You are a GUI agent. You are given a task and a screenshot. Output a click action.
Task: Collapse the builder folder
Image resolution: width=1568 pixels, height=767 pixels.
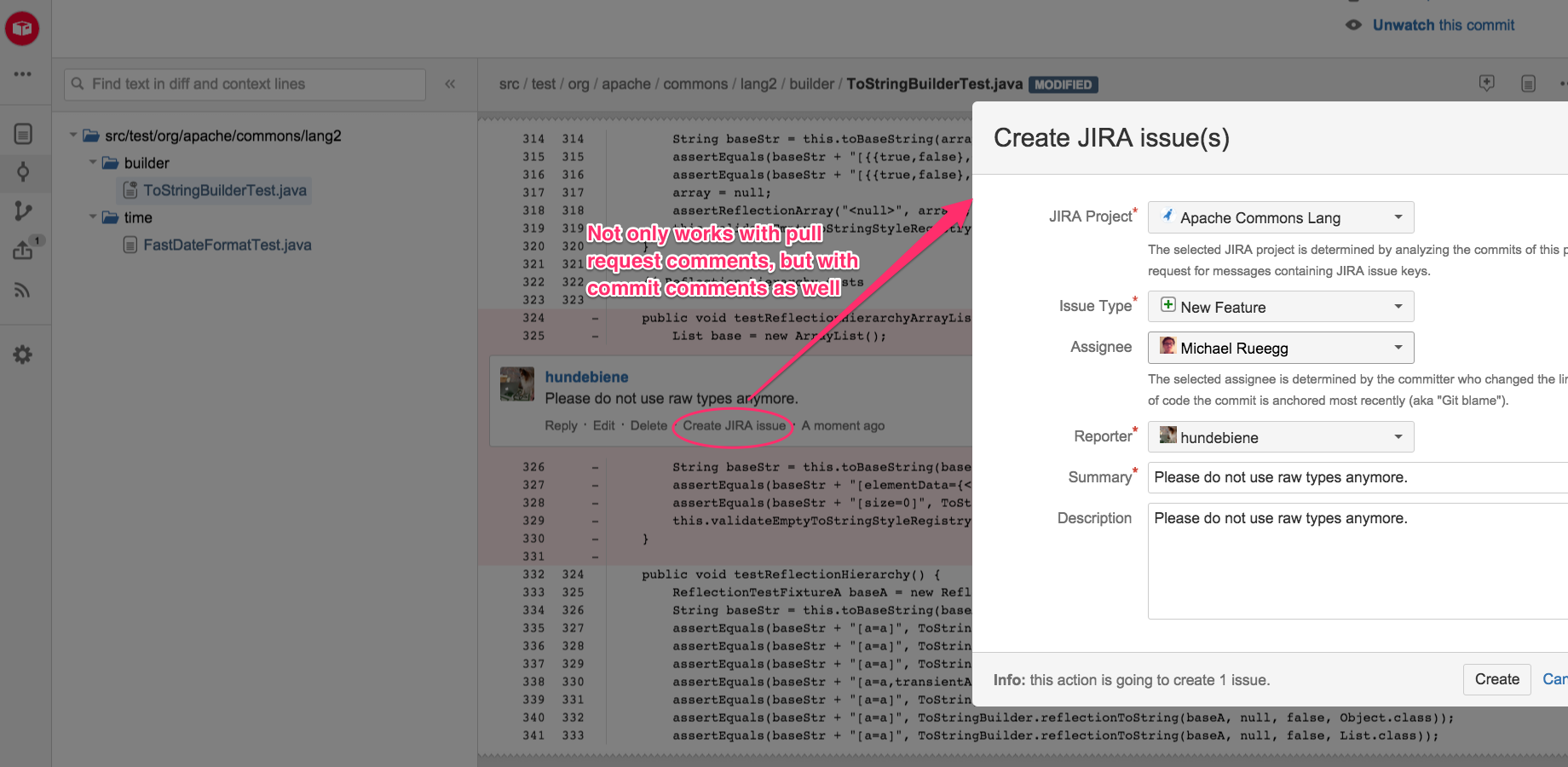pos(93,162)
